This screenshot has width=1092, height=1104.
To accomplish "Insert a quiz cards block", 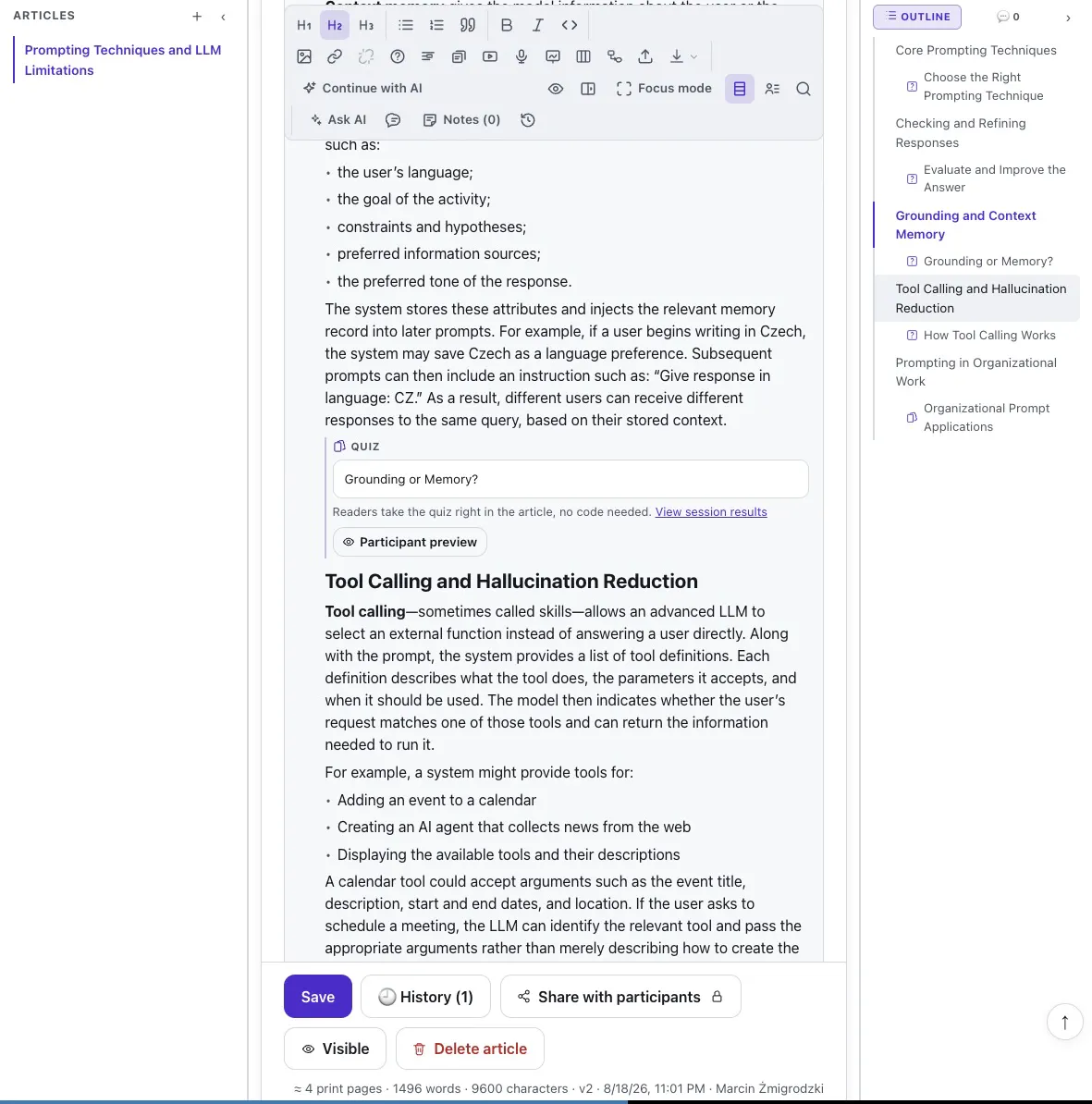I will click(459, 56).
